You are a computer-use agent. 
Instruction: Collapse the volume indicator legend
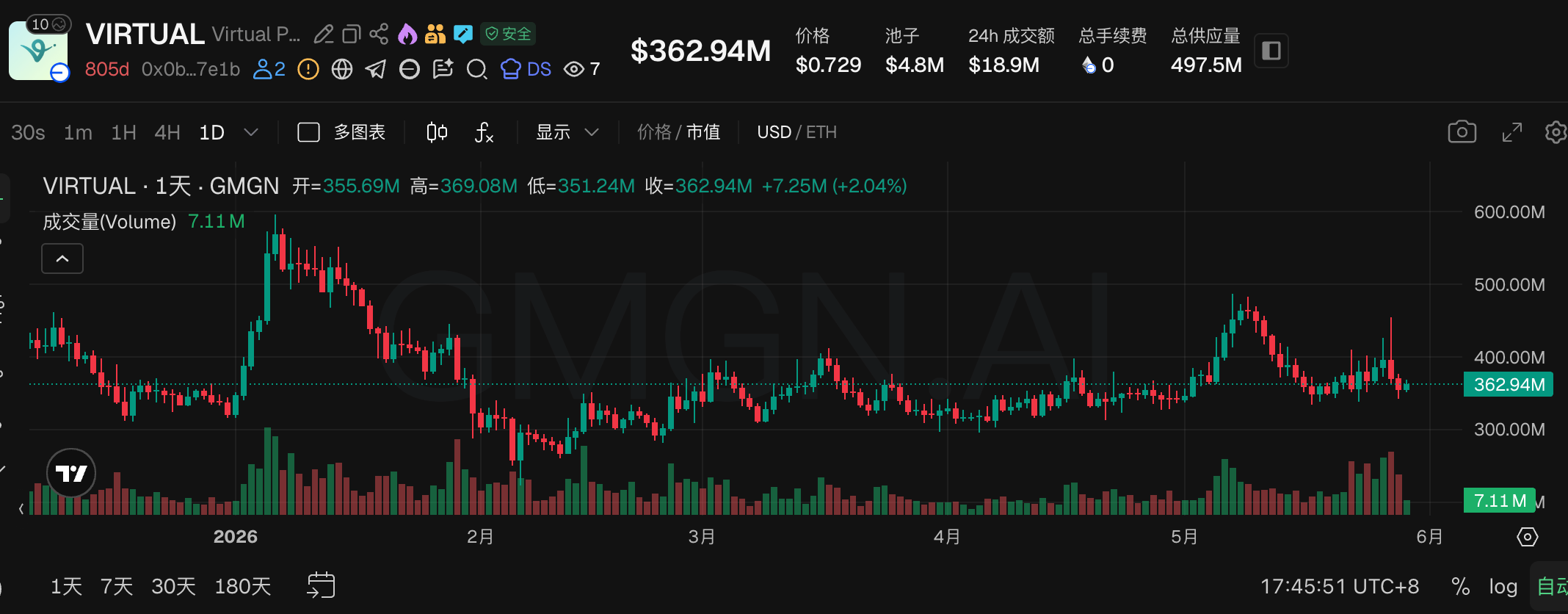click(x=62, y=259)
